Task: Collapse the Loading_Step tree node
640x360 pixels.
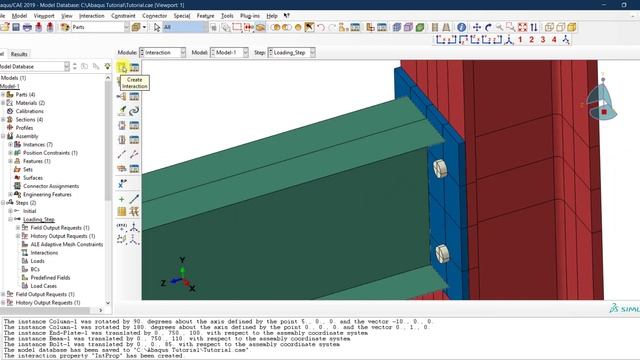Action: (x=11, y=219)
